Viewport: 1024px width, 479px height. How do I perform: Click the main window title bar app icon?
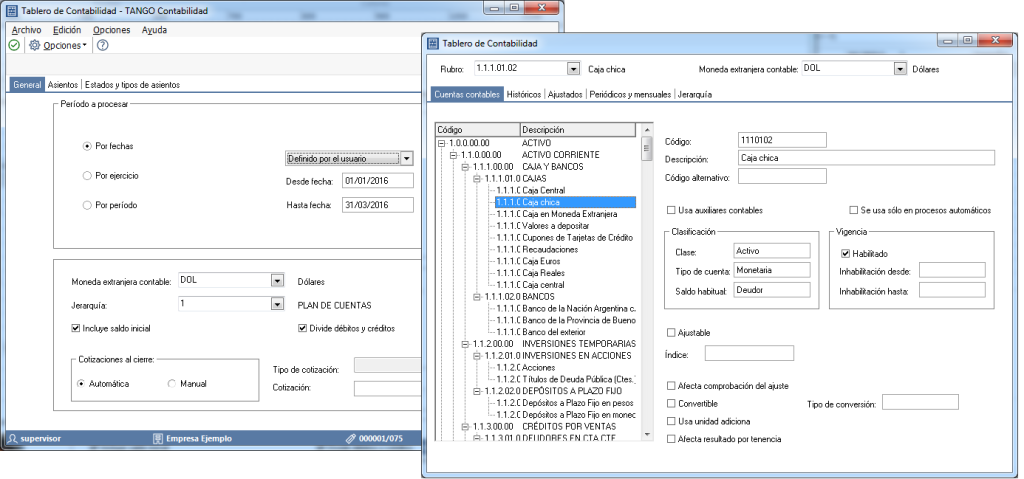(x=12, y=10)
